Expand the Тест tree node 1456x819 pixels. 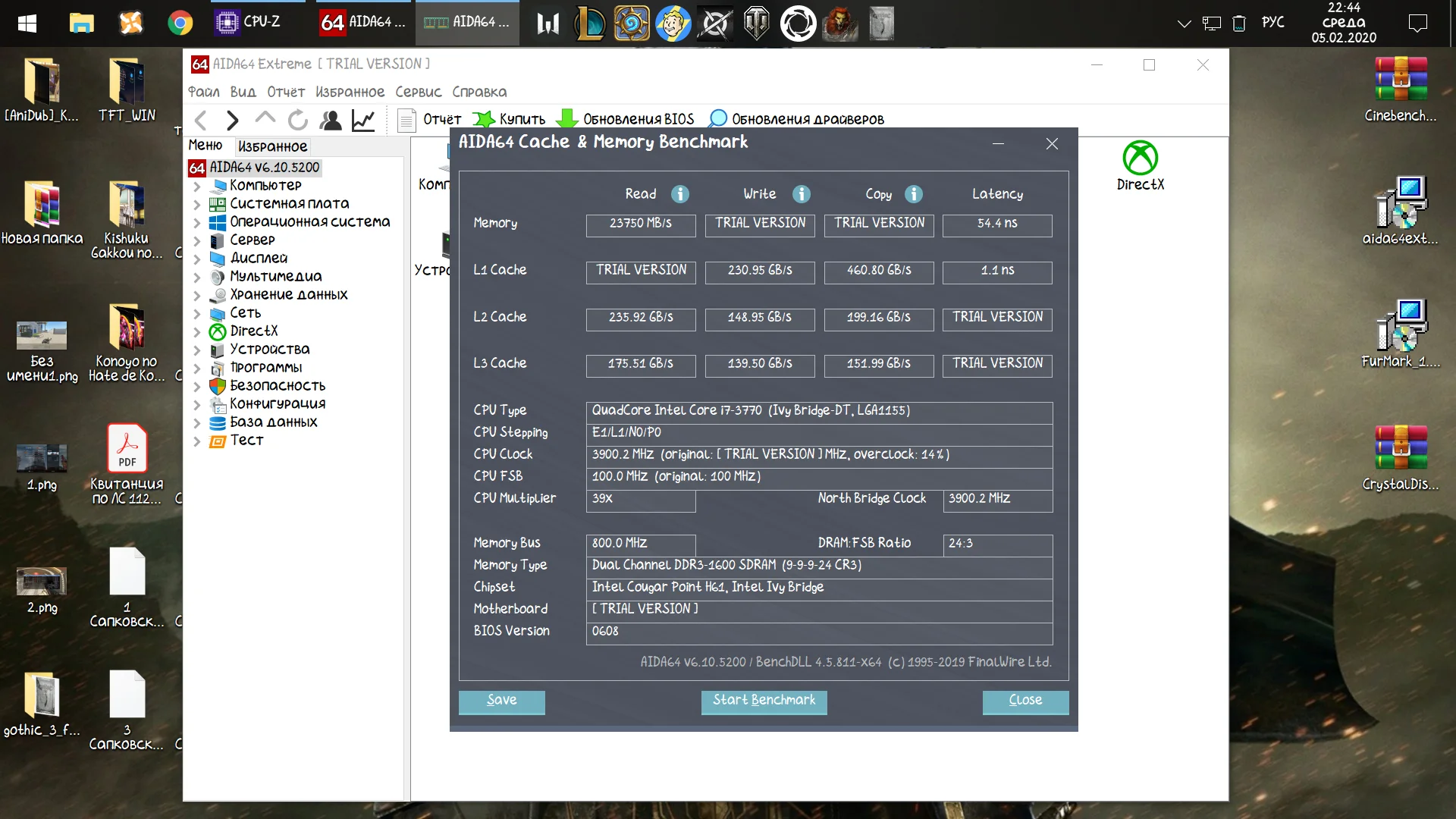196,441
